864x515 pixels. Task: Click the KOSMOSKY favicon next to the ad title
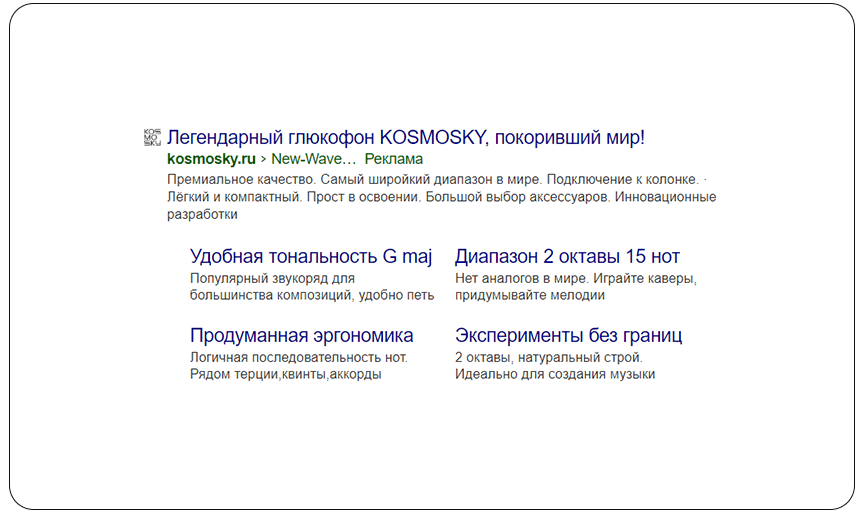pos(152,137)
